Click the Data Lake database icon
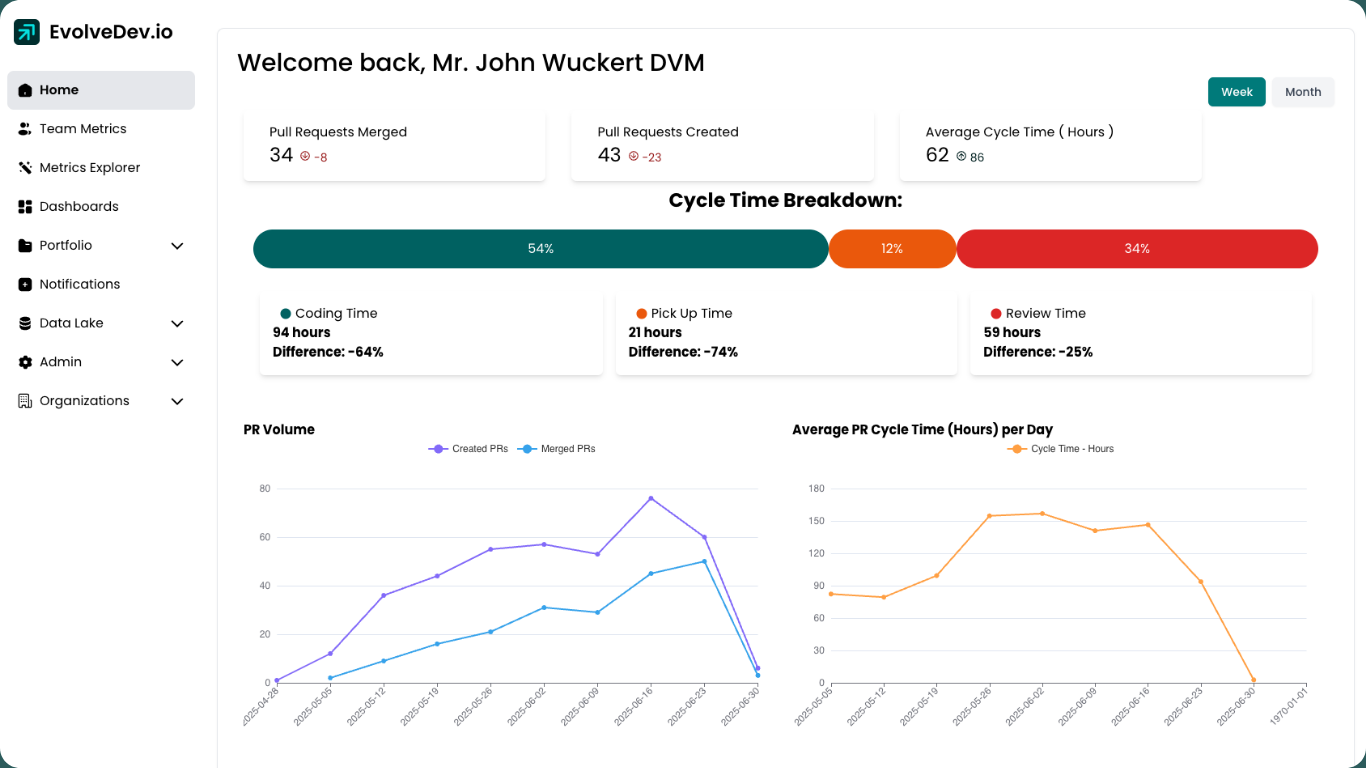 [x=25, y=324]
